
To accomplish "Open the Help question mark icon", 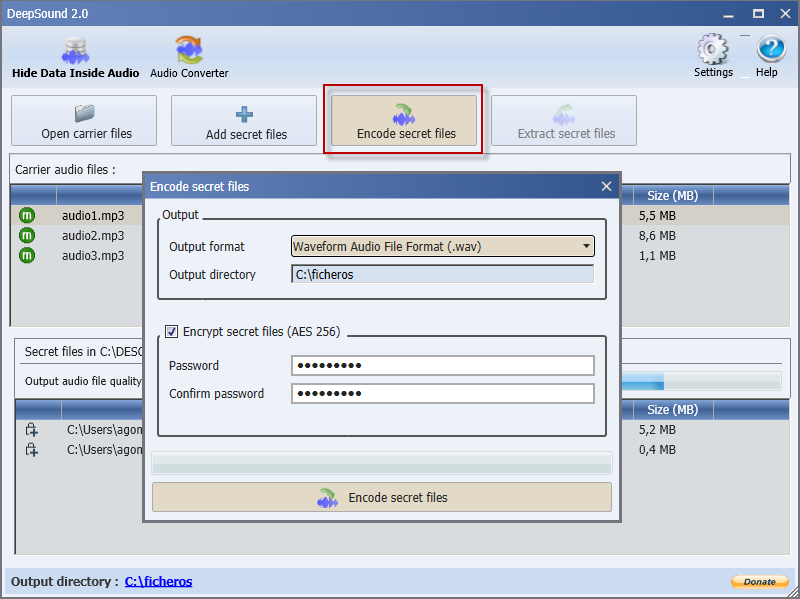I will [770, 56].
